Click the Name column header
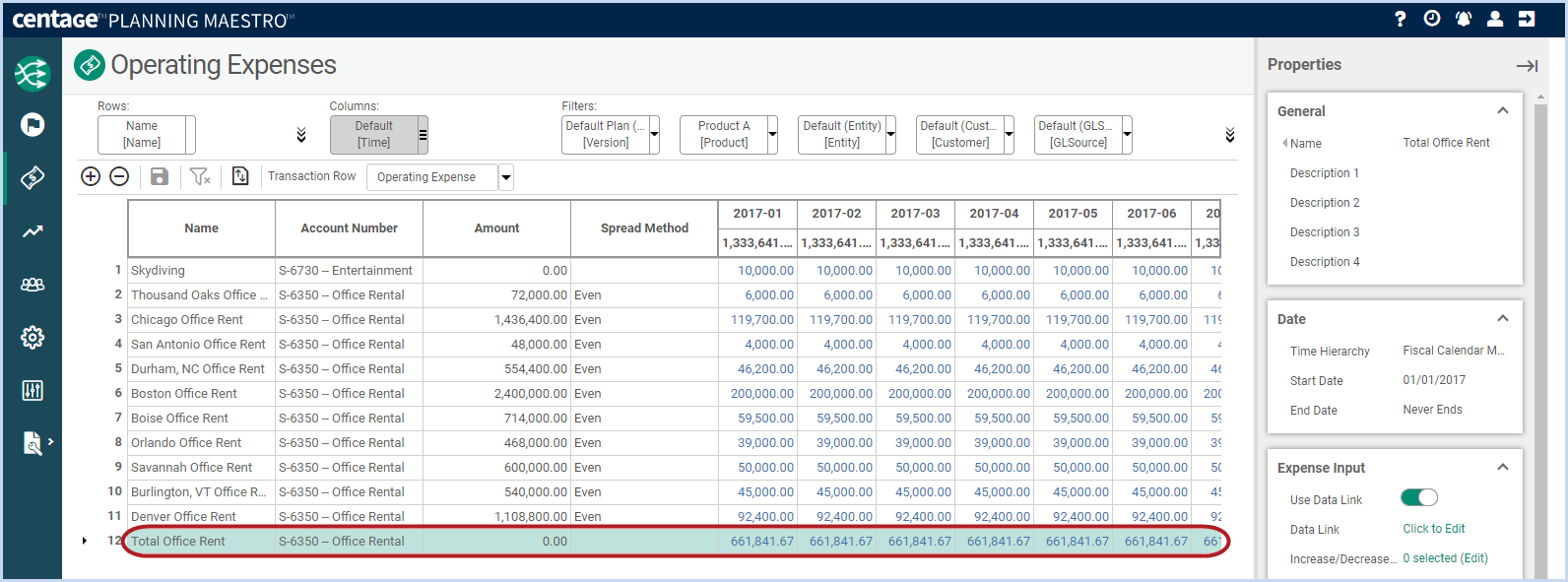 point(202,228)
